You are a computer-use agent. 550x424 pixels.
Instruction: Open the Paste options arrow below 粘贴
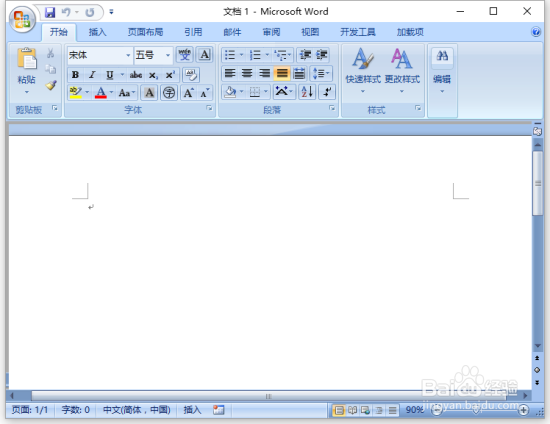(27, 92)
